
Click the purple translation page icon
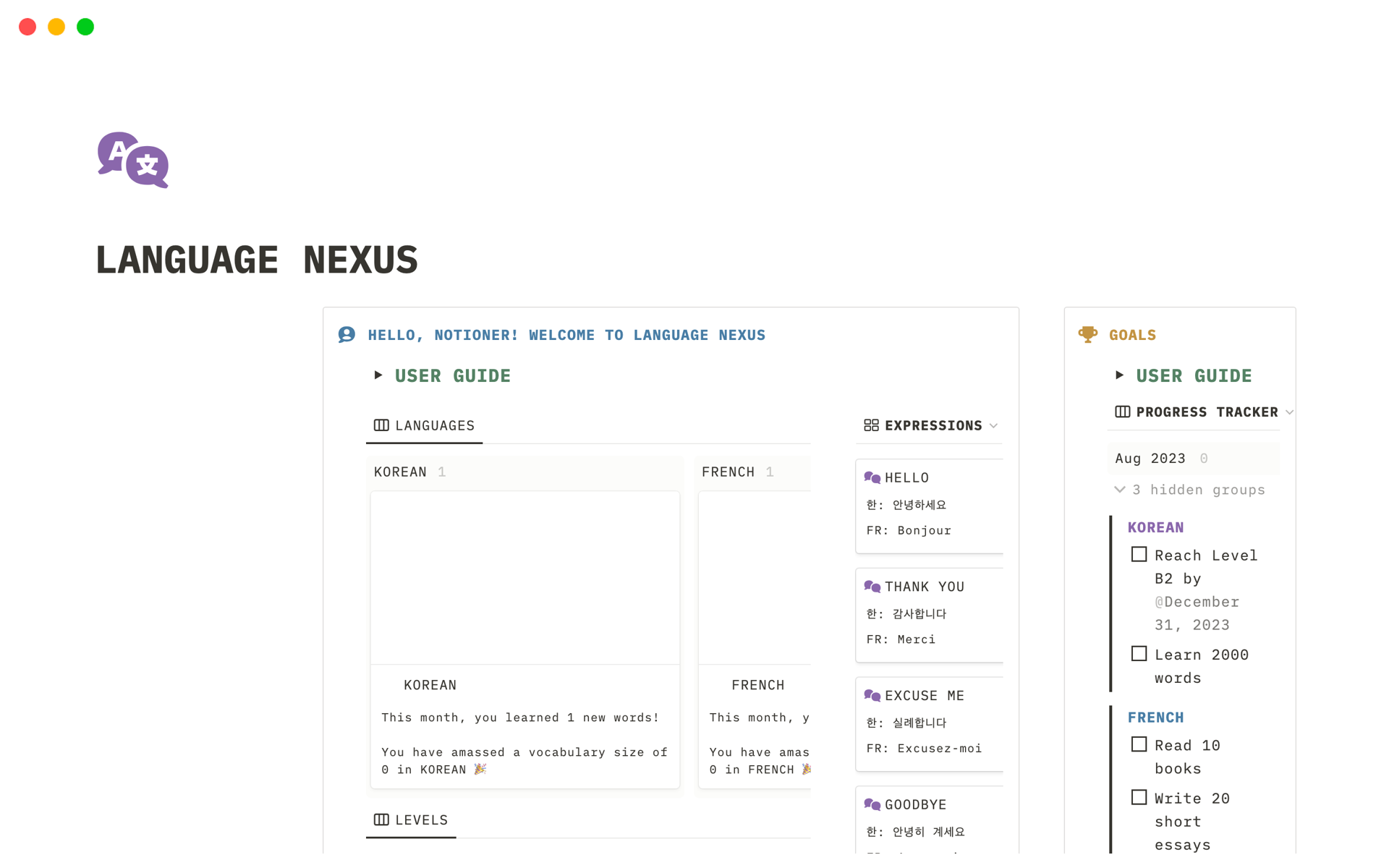click(x=133, y=160)
